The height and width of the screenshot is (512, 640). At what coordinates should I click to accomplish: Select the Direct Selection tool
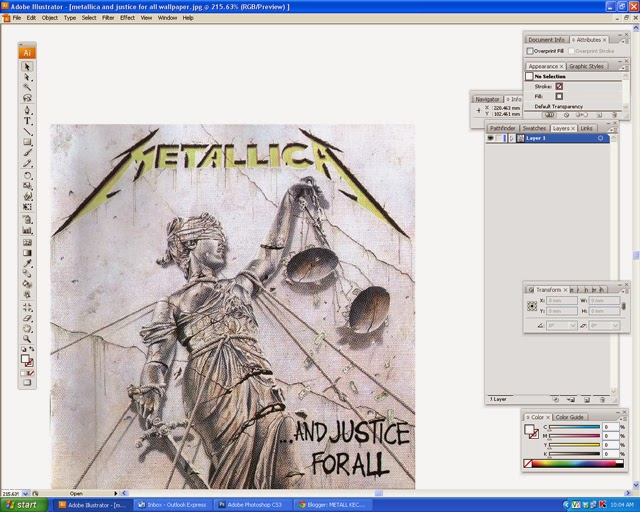[27, 77]
